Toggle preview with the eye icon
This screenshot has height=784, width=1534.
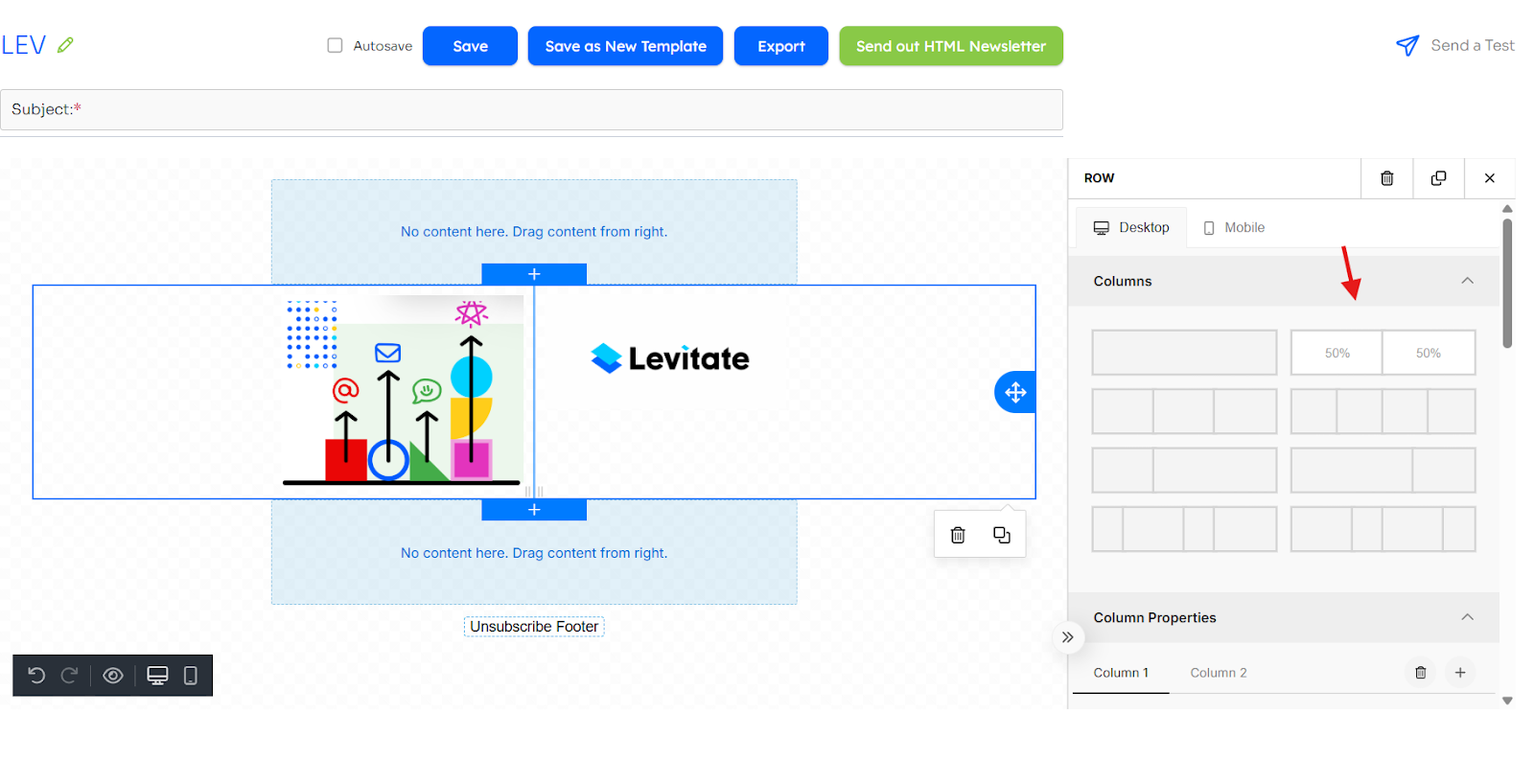pos(113,676)
